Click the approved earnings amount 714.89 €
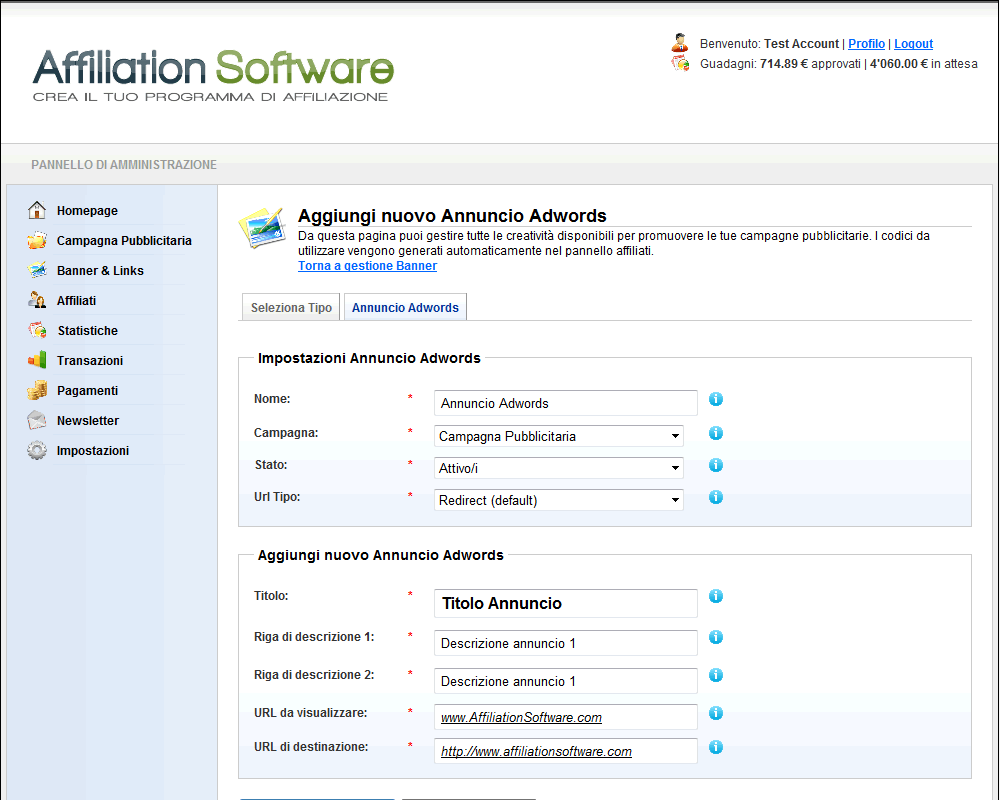Image resolution: width=1000 pixels, height=800 pixels. 784,64
